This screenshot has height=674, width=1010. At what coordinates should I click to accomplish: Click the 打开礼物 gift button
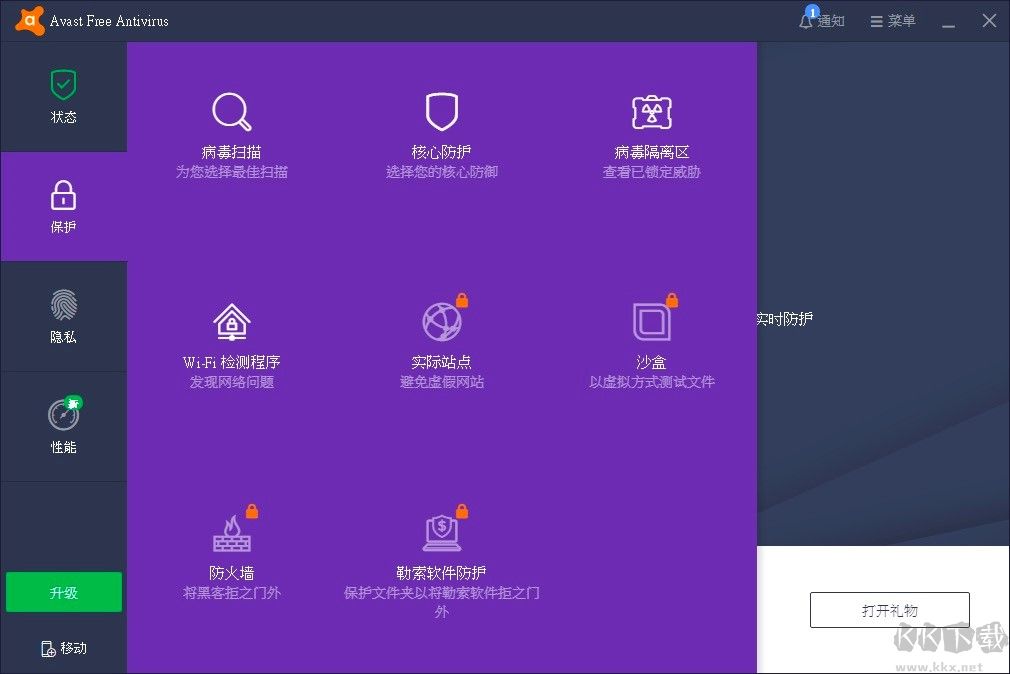pos(889,609)
